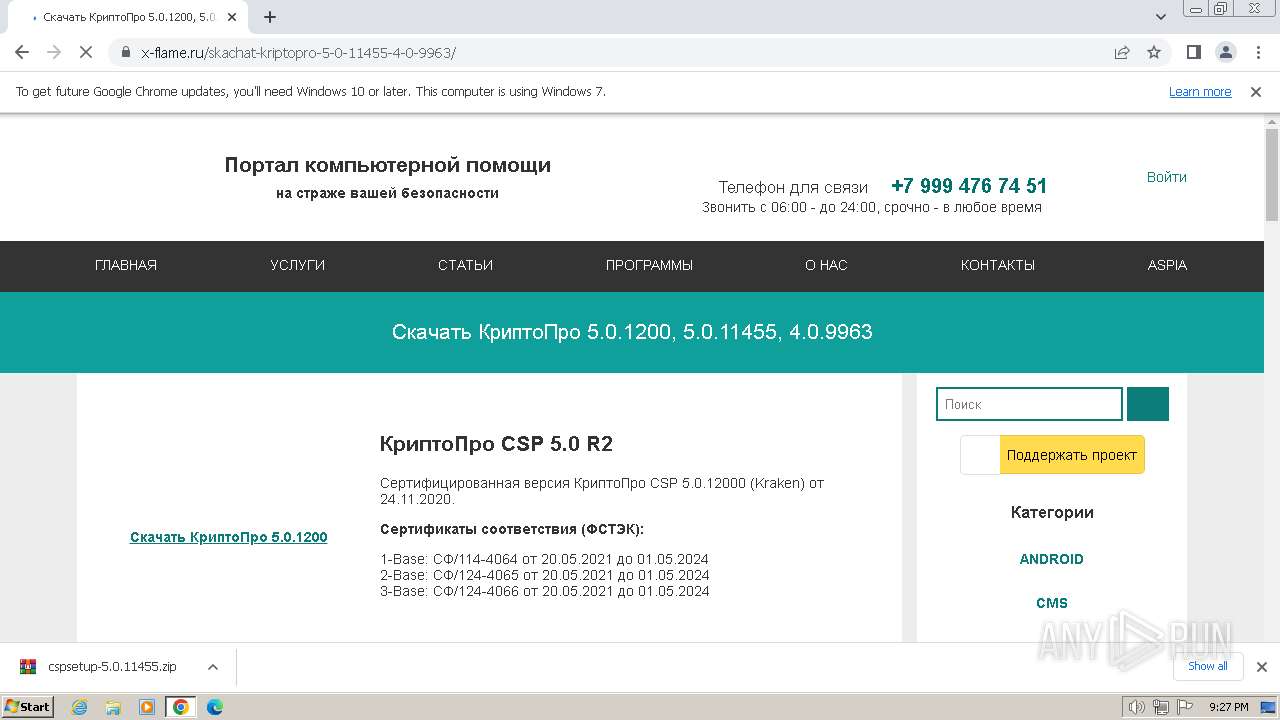Viewport: 1280px width, 720px height.
Task: Click the teal search submit button
Action: pos(1148,404)
